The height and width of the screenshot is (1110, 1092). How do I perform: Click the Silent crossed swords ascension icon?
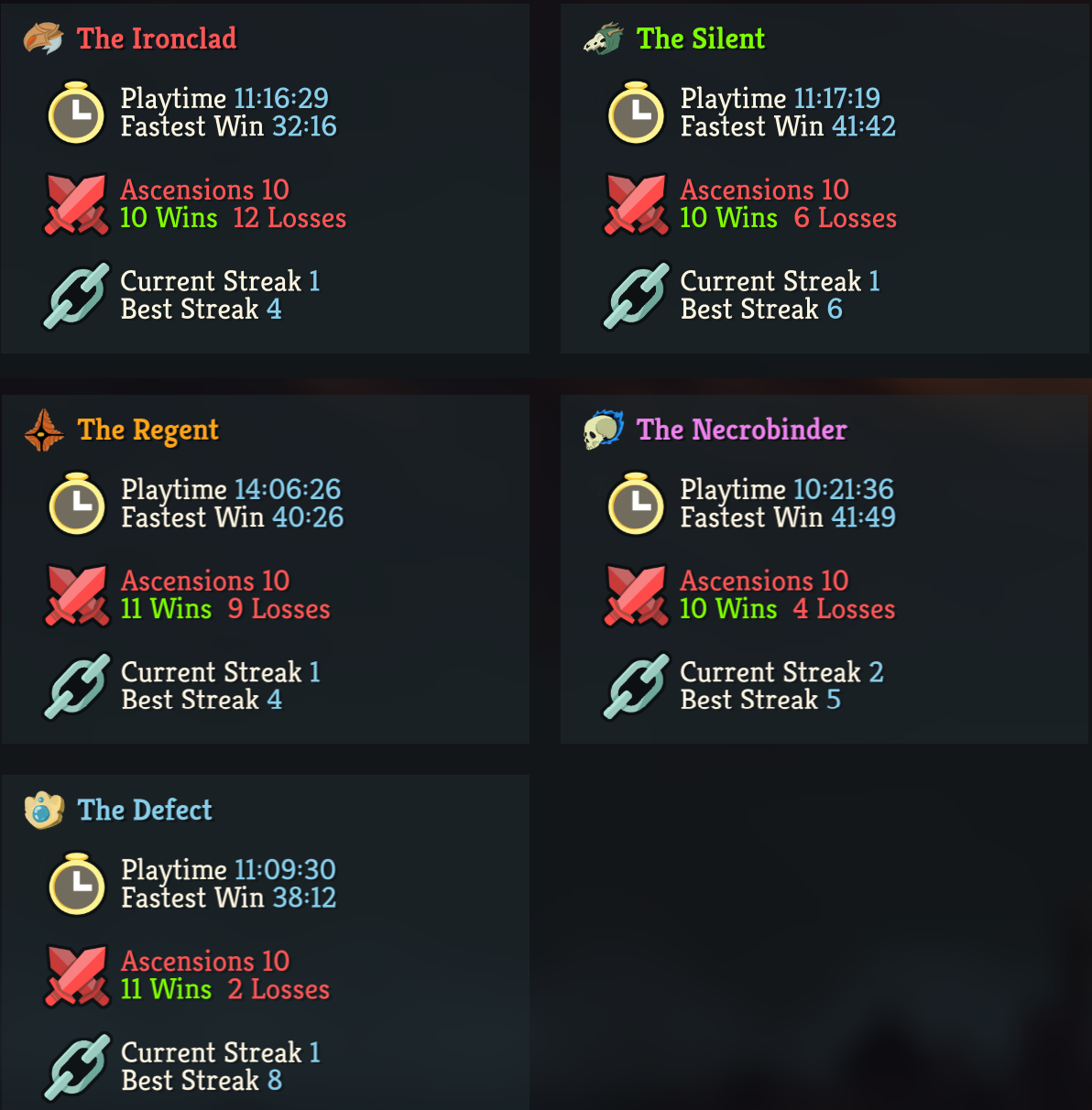click(x=636, y=204)
